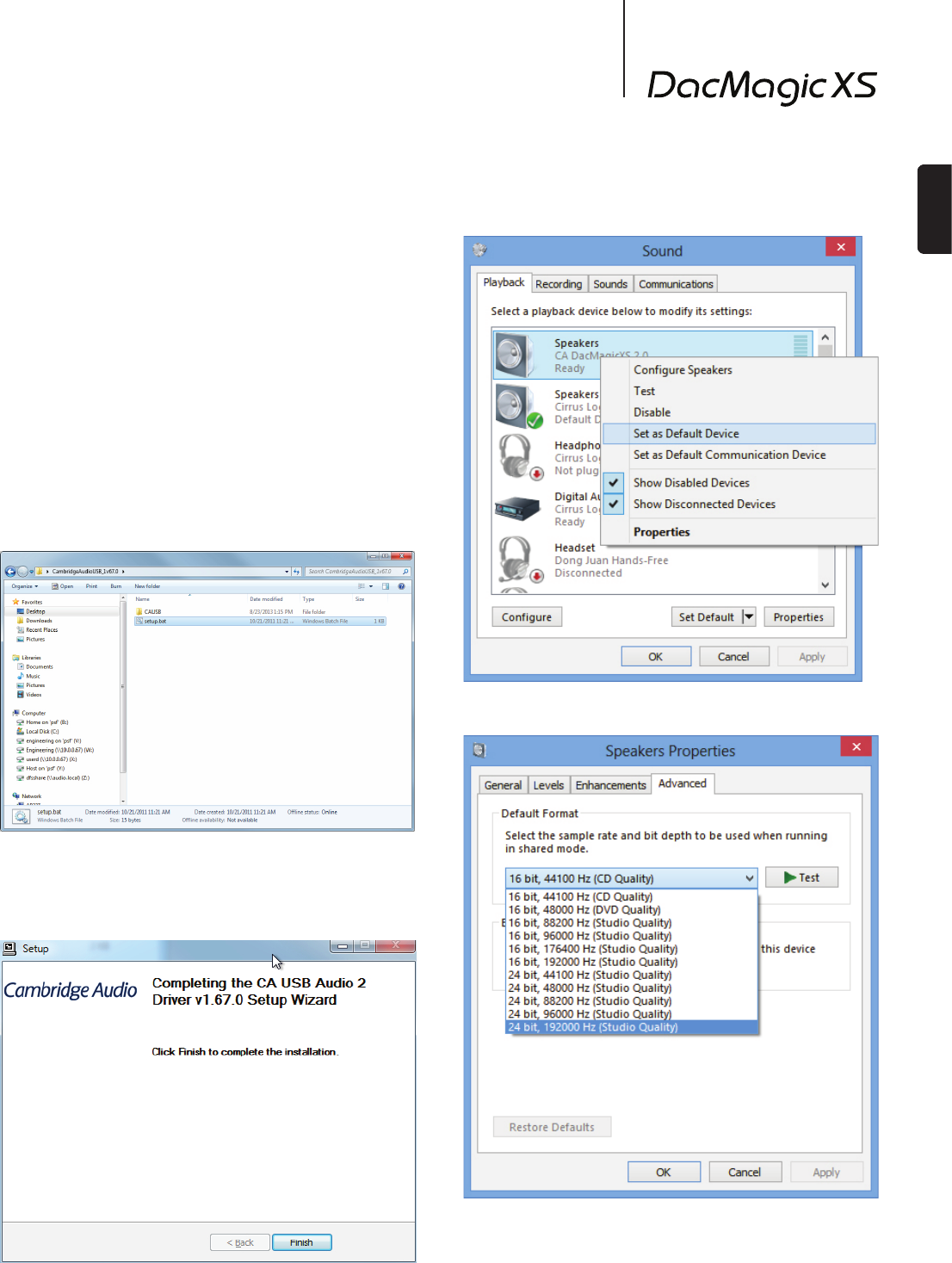Click the Speakers Properties title bar icon
This screenshot has width=952, height=1263.
click(479, 751)
